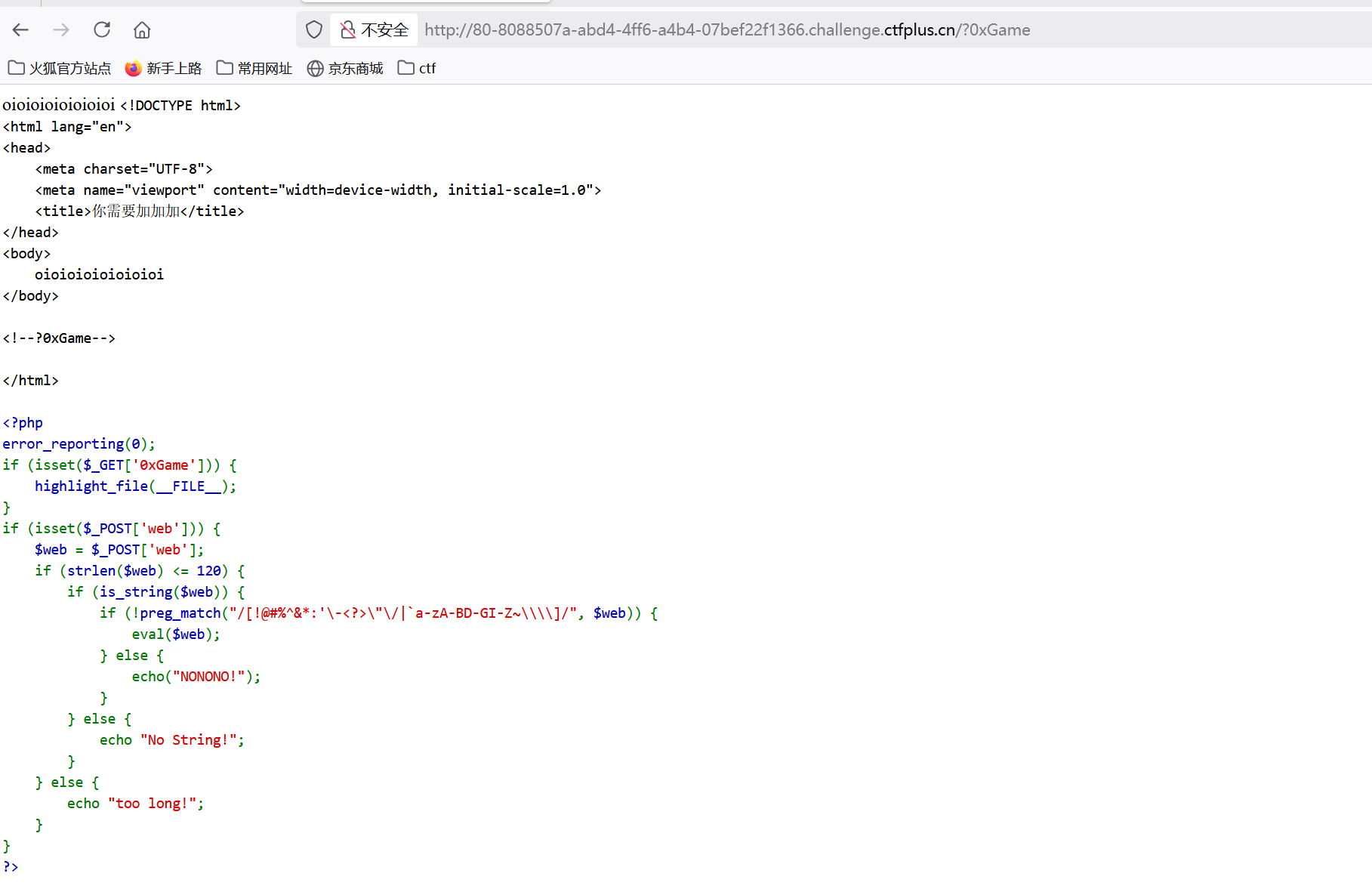Open the tracking protection shield panel
The width and height of the screenshot is (1372, 895).
tap(314, 30)
